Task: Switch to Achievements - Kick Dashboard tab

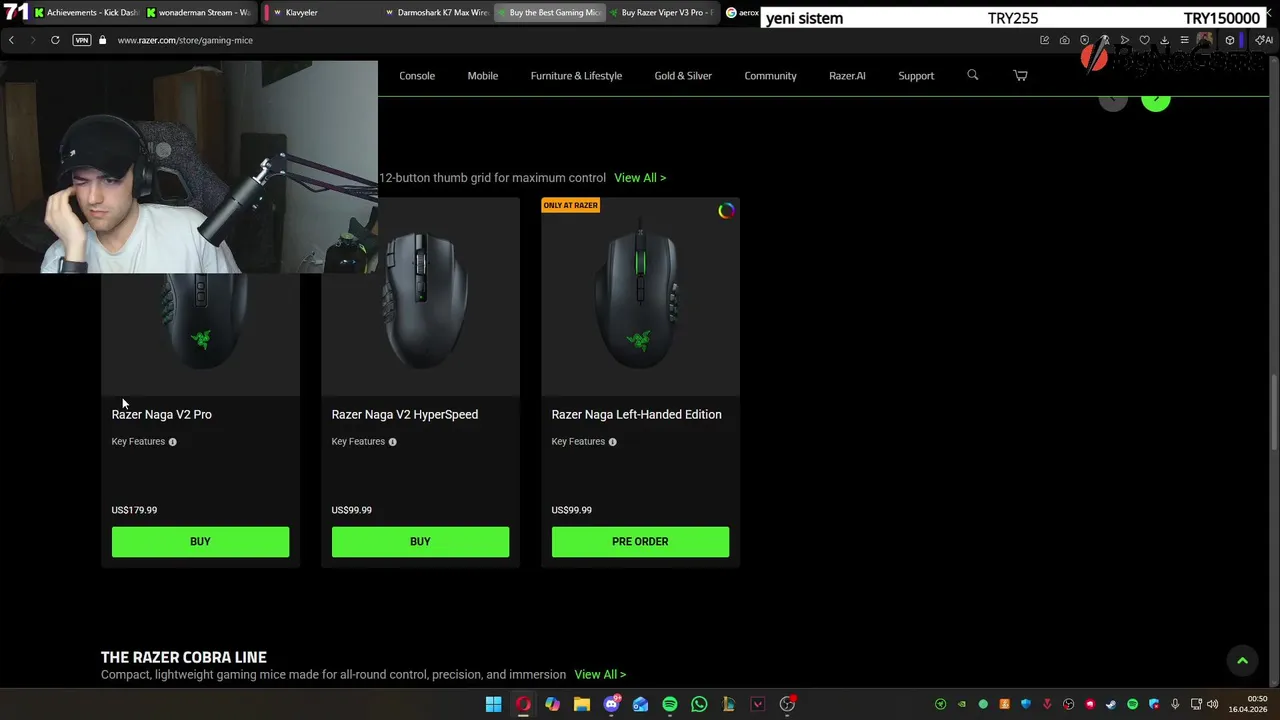Action: point(85,12)
